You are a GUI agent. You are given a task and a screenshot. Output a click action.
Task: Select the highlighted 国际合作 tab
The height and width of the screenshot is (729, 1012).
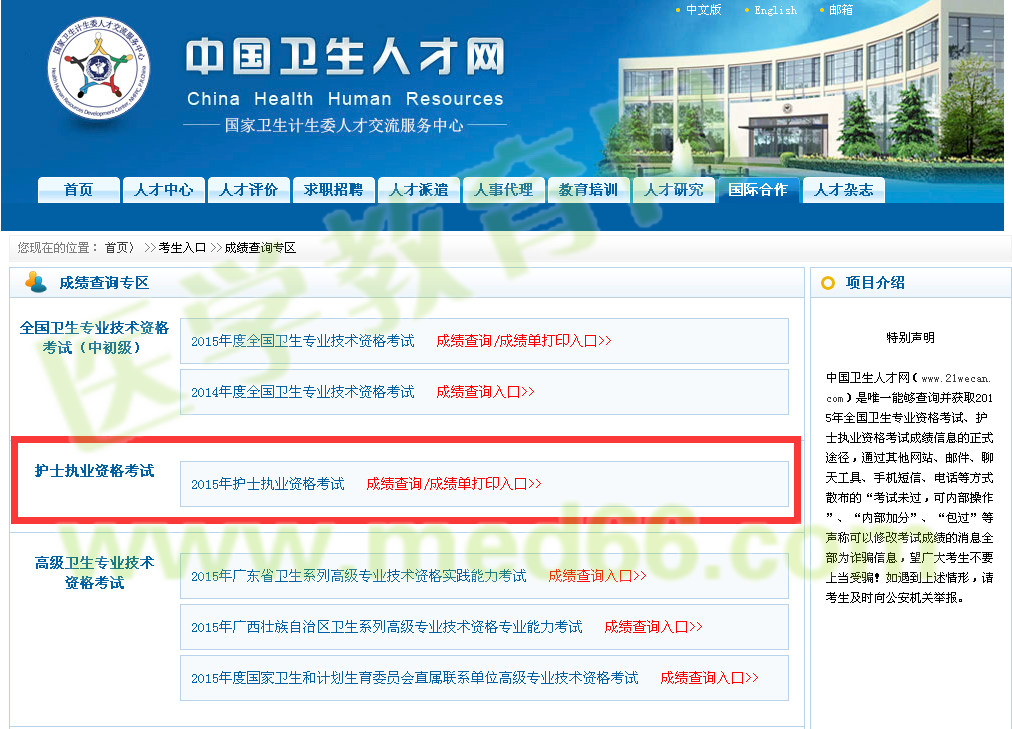point(758,189)
